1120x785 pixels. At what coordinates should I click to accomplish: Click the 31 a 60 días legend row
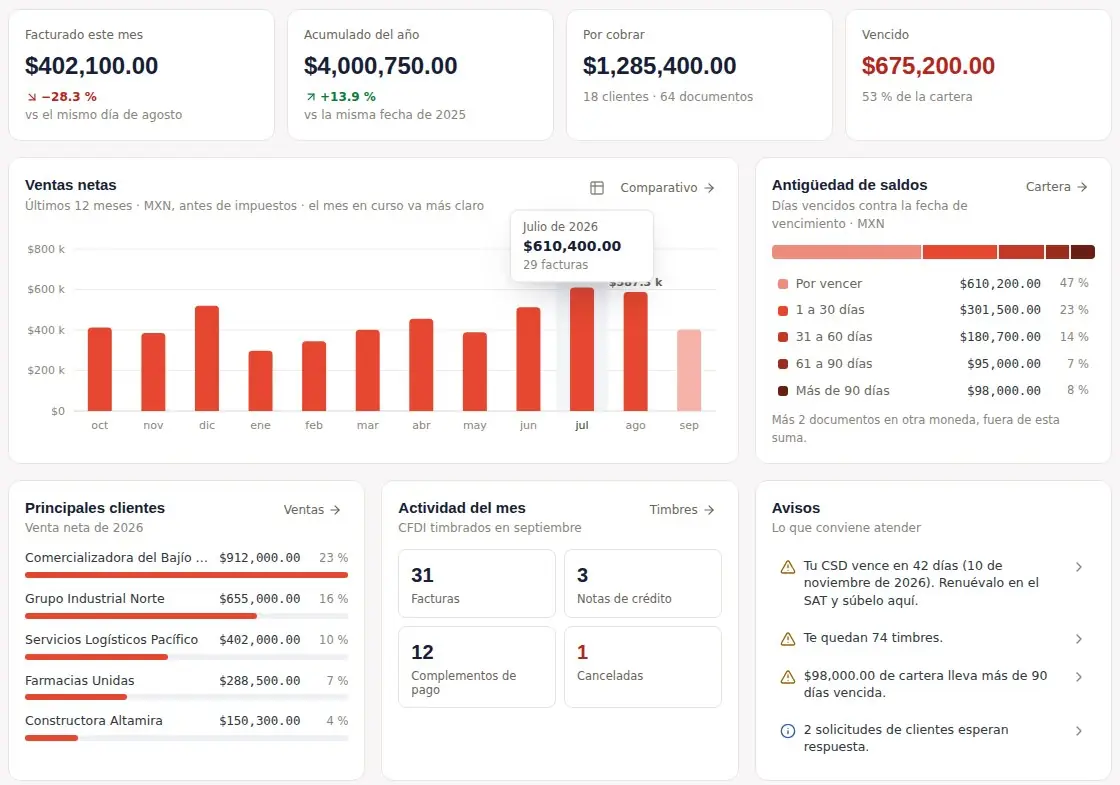933,336
